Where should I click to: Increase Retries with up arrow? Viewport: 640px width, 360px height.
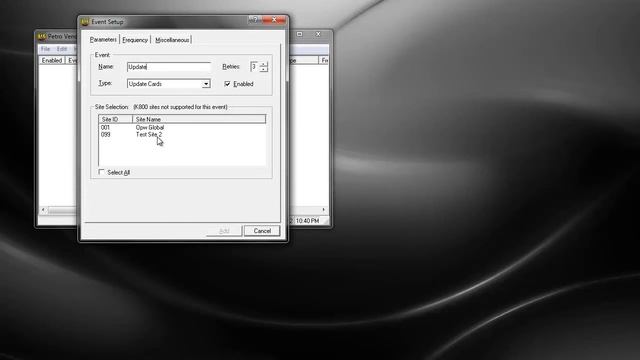click(x=264, y=64)
